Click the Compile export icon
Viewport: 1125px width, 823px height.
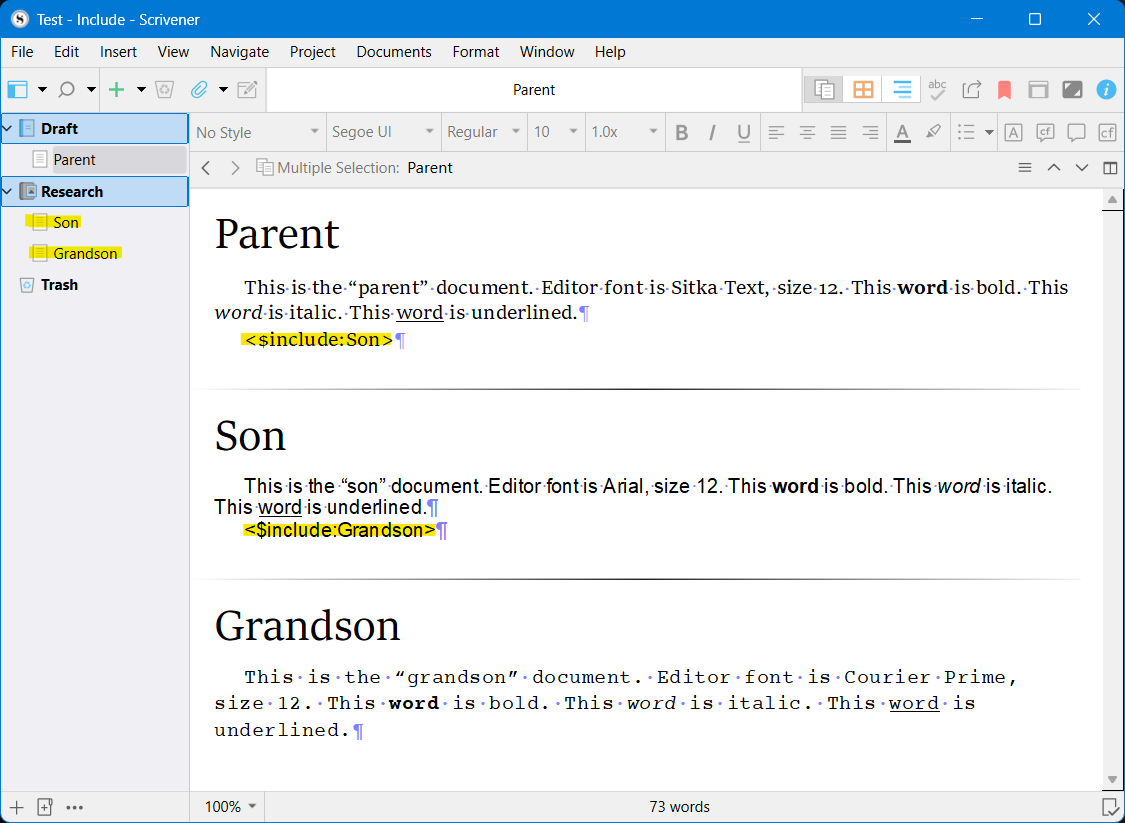point(971,90)
